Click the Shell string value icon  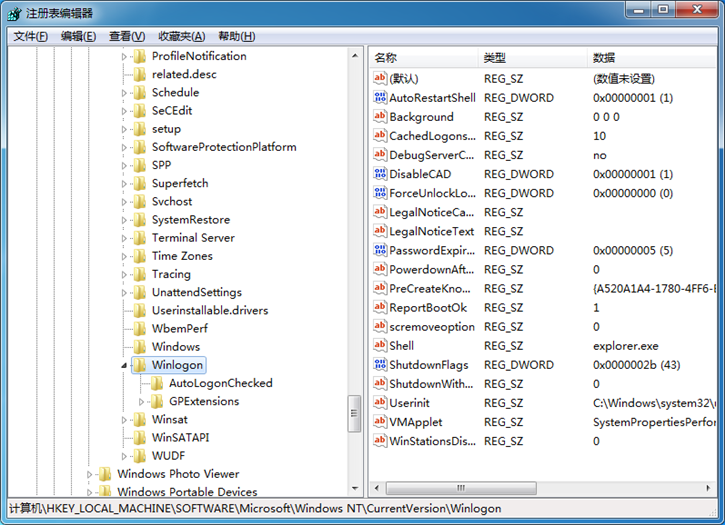point(379,346)
